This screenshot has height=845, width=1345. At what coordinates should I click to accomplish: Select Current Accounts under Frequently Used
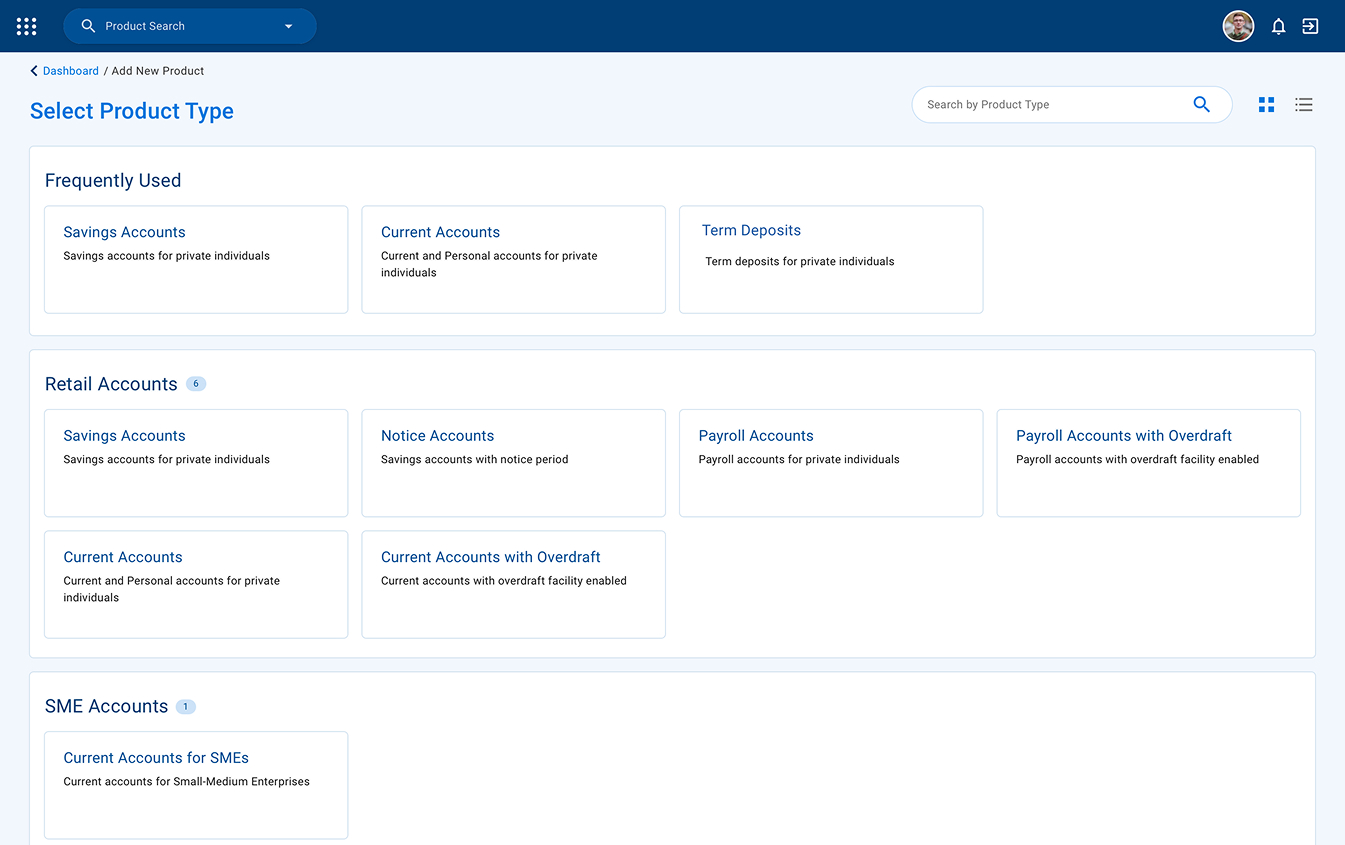[513, 260]
